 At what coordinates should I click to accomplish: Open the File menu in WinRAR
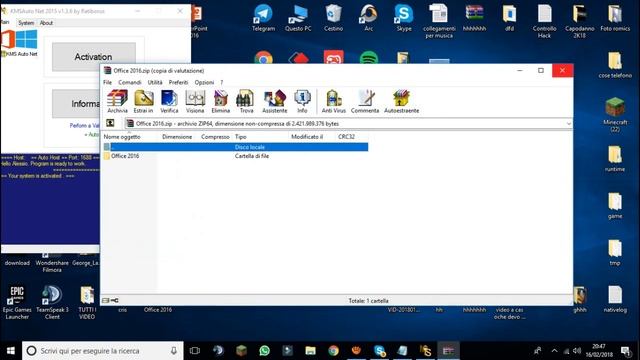pyautogui.click(x=107, y=82)
